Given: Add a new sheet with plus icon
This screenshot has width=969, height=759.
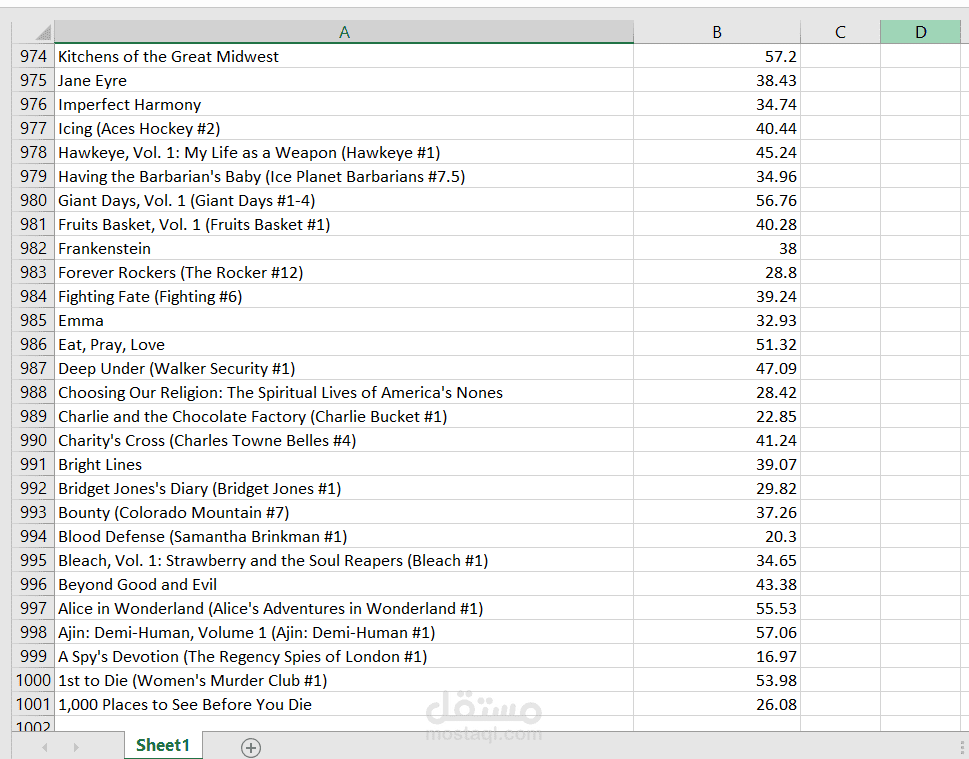Looking at the screenshot, I should click(x=251, y=747).
